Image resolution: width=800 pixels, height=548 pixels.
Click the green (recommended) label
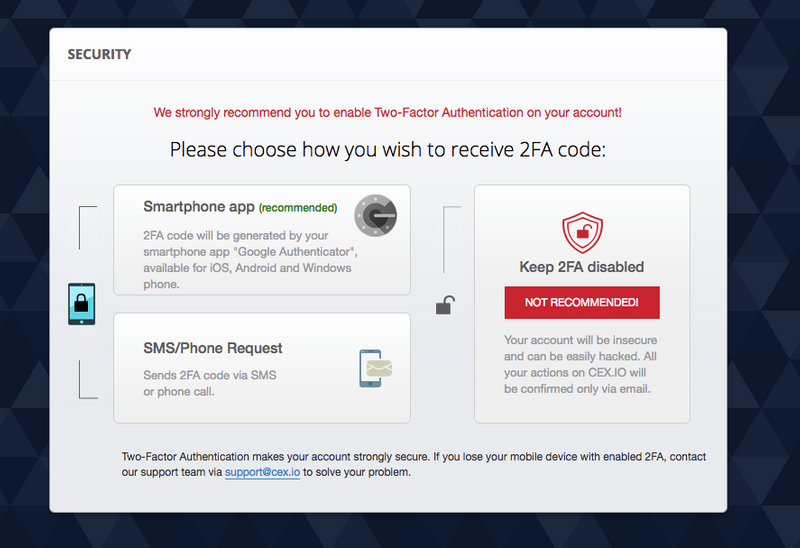pyautogui.click(x=298, y=208)
